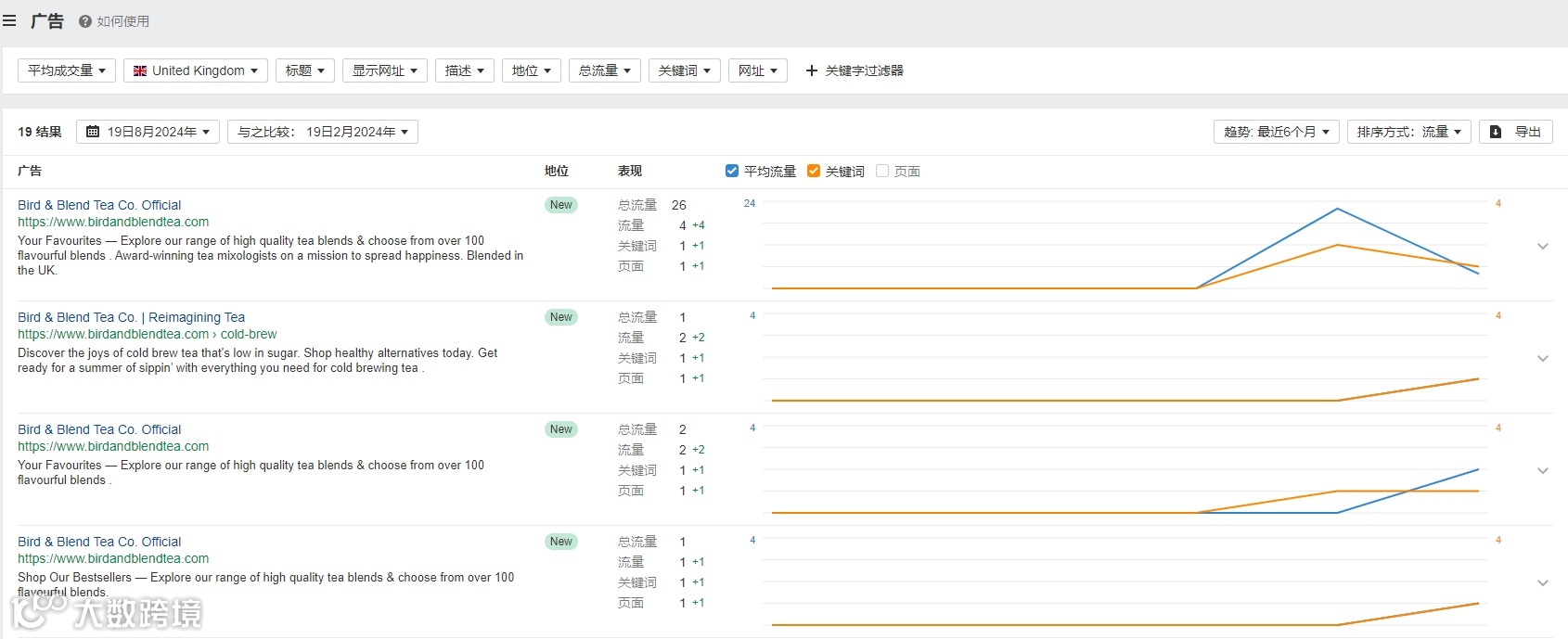
Task: Click 'Discover the joys of cold brew' description
Action: pyautogui.click(x=257, y=360)
